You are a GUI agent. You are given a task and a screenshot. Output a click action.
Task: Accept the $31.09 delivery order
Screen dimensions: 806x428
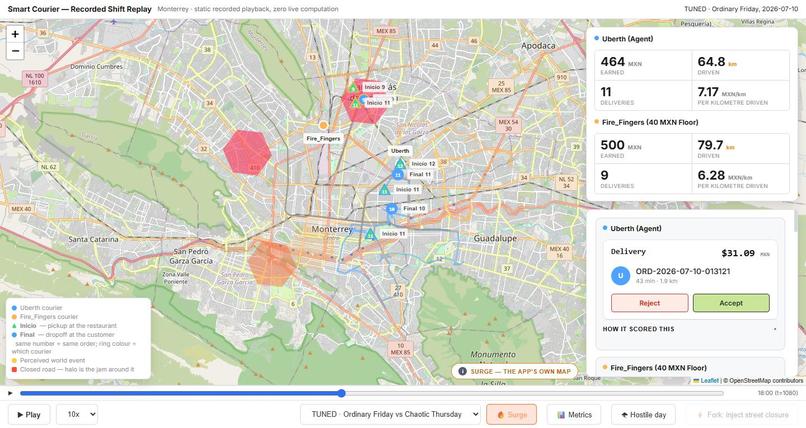coord(731,303)
